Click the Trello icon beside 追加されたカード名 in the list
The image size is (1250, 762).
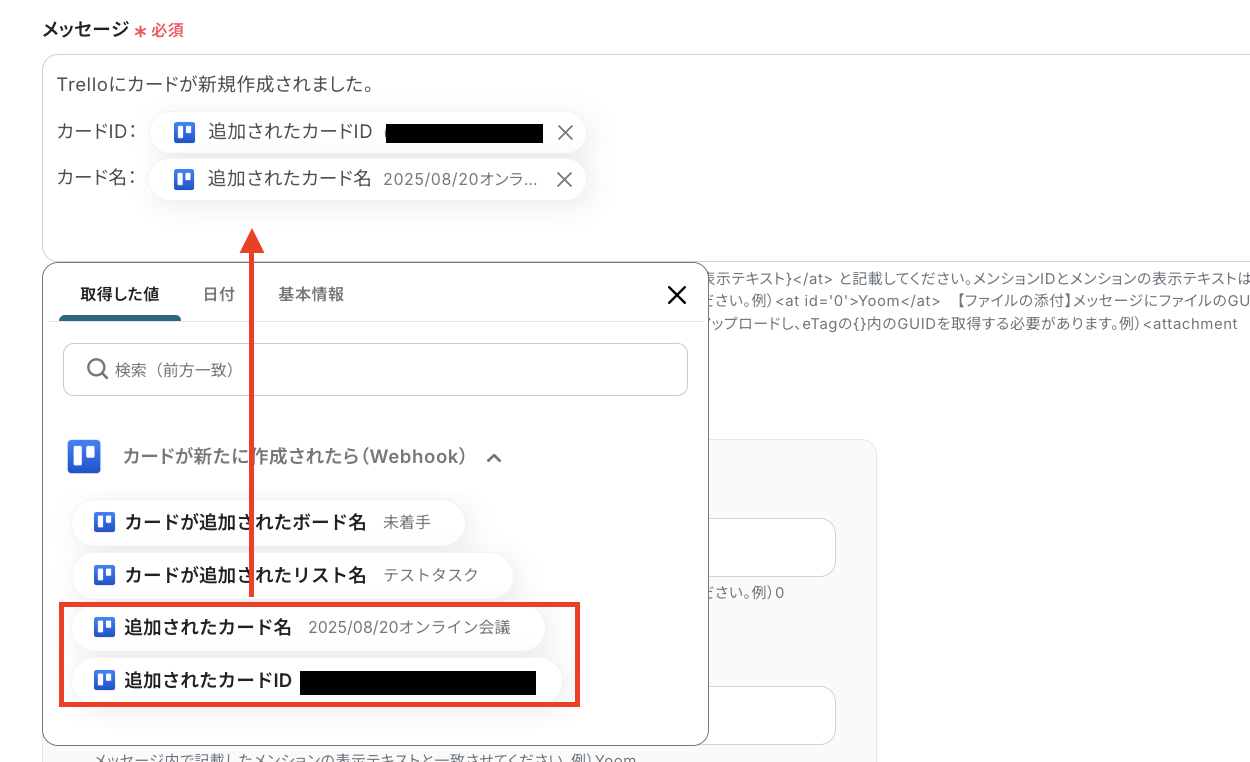[105, 627]
